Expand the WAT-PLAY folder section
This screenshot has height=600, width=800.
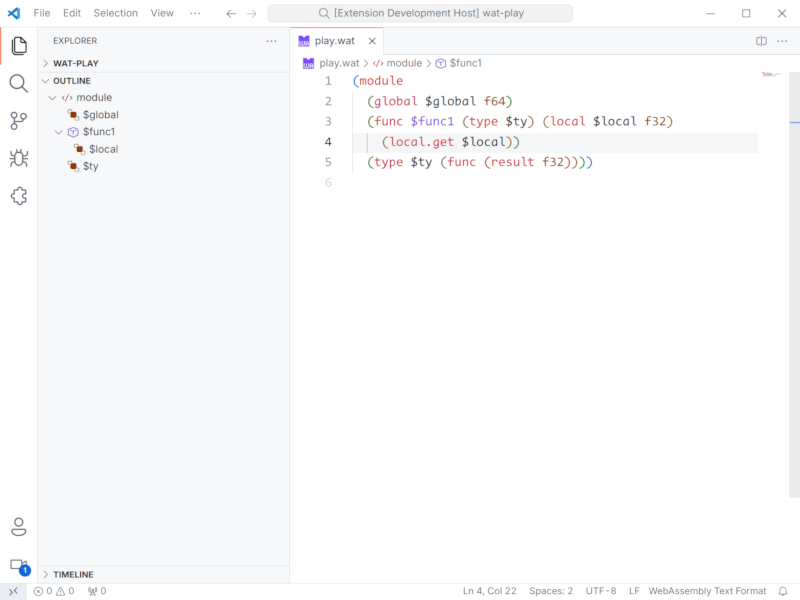[x=75, y=63]
